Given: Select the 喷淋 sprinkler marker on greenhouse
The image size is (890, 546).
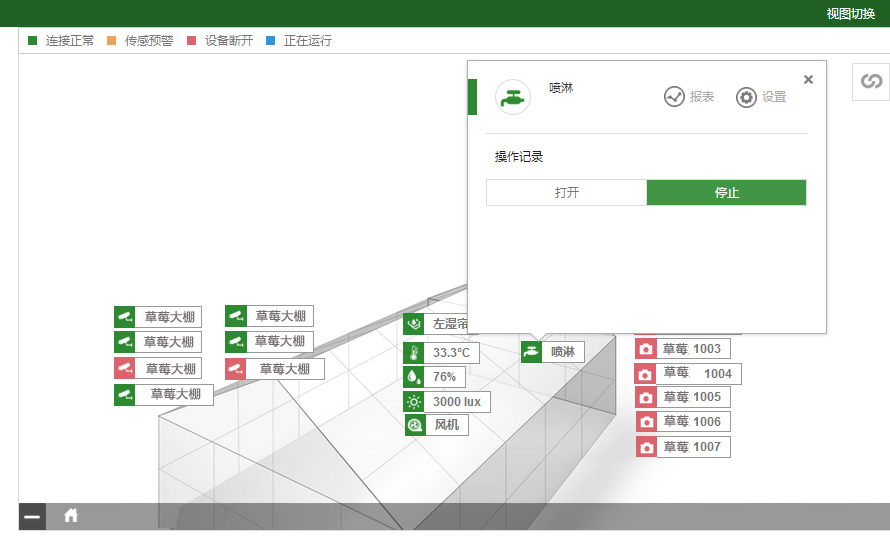Looking at the screenshot, I should point(553,352).
